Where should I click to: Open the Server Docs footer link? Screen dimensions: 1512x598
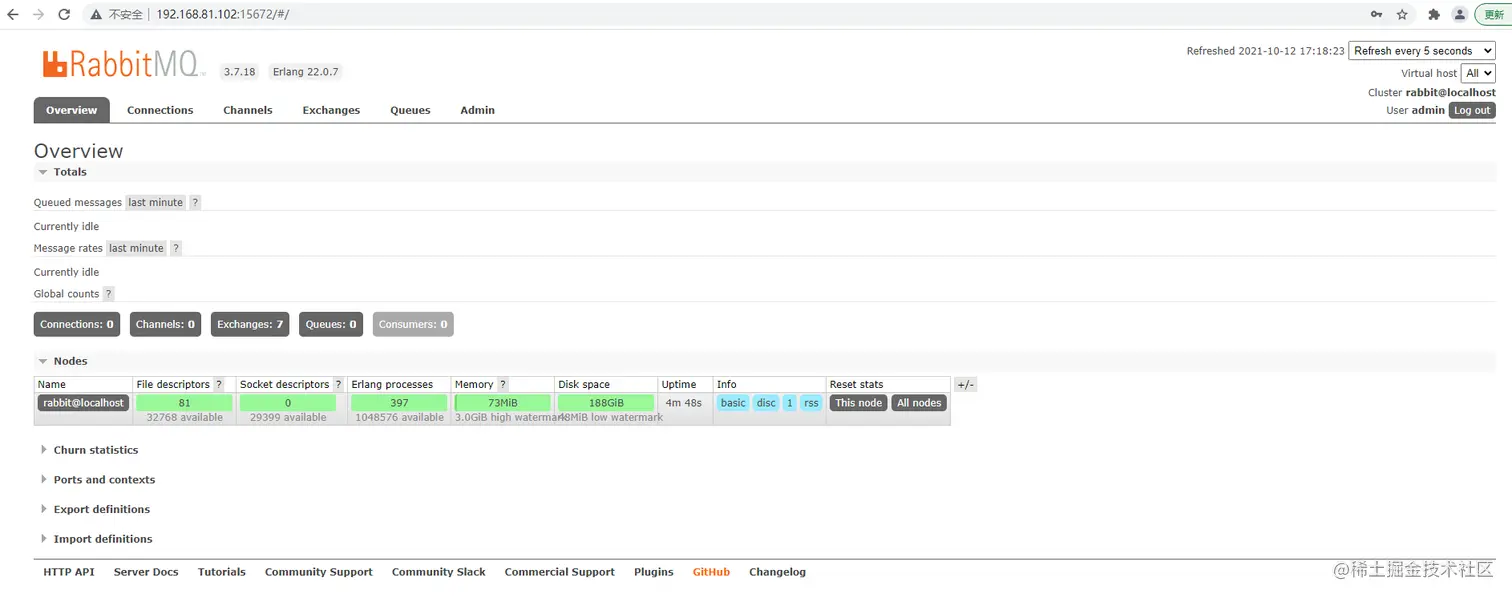point(146,572)
